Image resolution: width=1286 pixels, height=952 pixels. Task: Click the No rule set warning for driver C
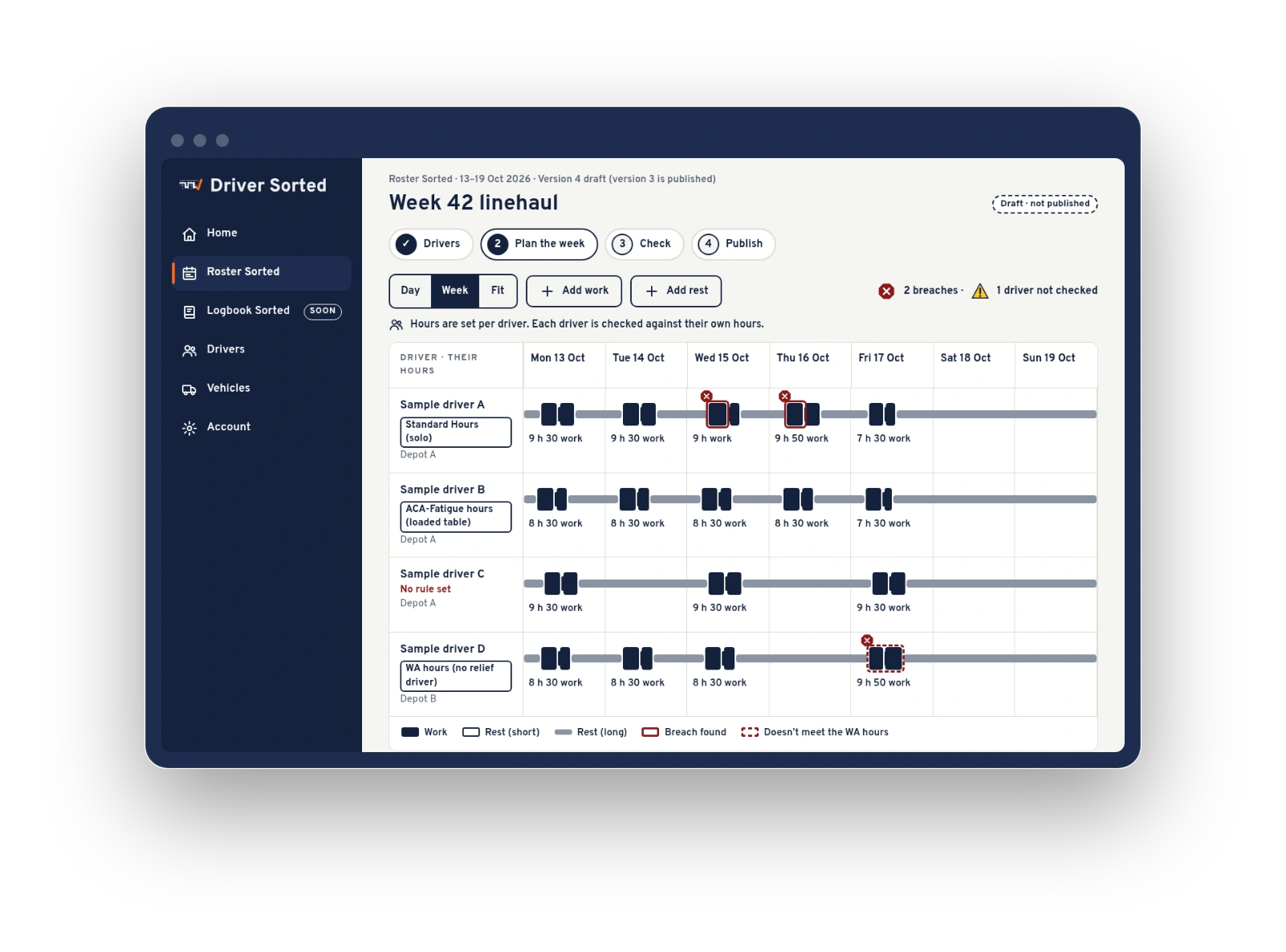click(425, 589)
